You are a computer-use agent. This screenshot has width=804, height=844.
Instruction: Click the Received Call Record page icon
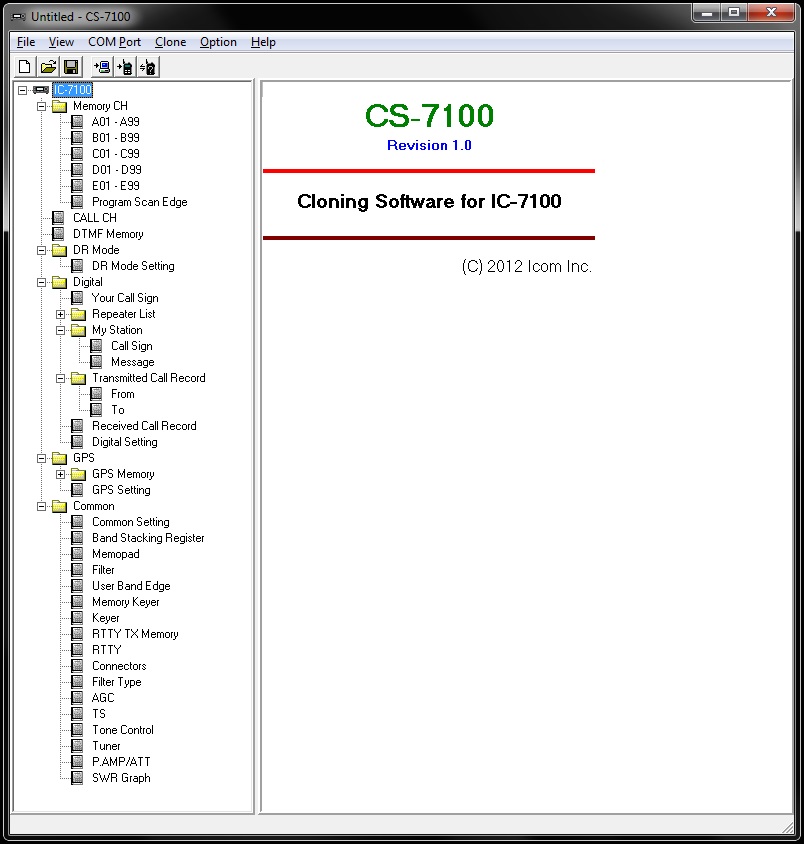tap(77, 426)
